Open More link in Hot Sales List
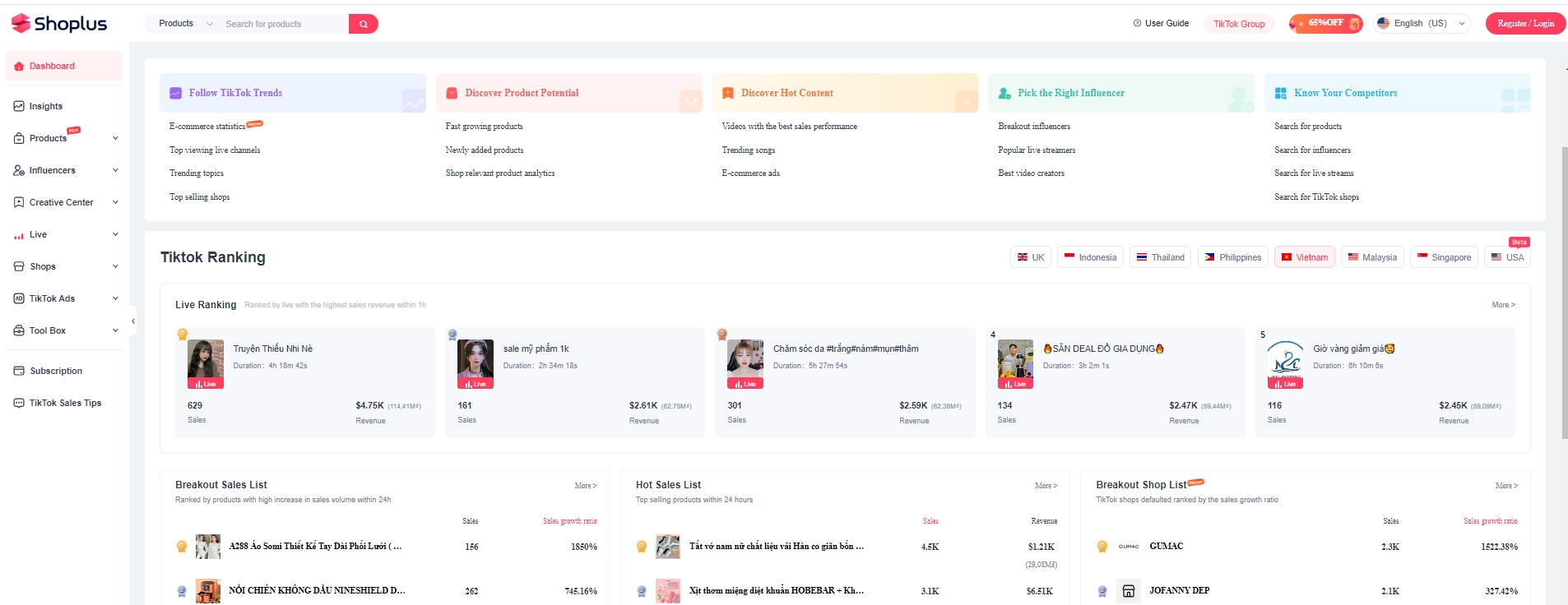 click(1046, 486)
